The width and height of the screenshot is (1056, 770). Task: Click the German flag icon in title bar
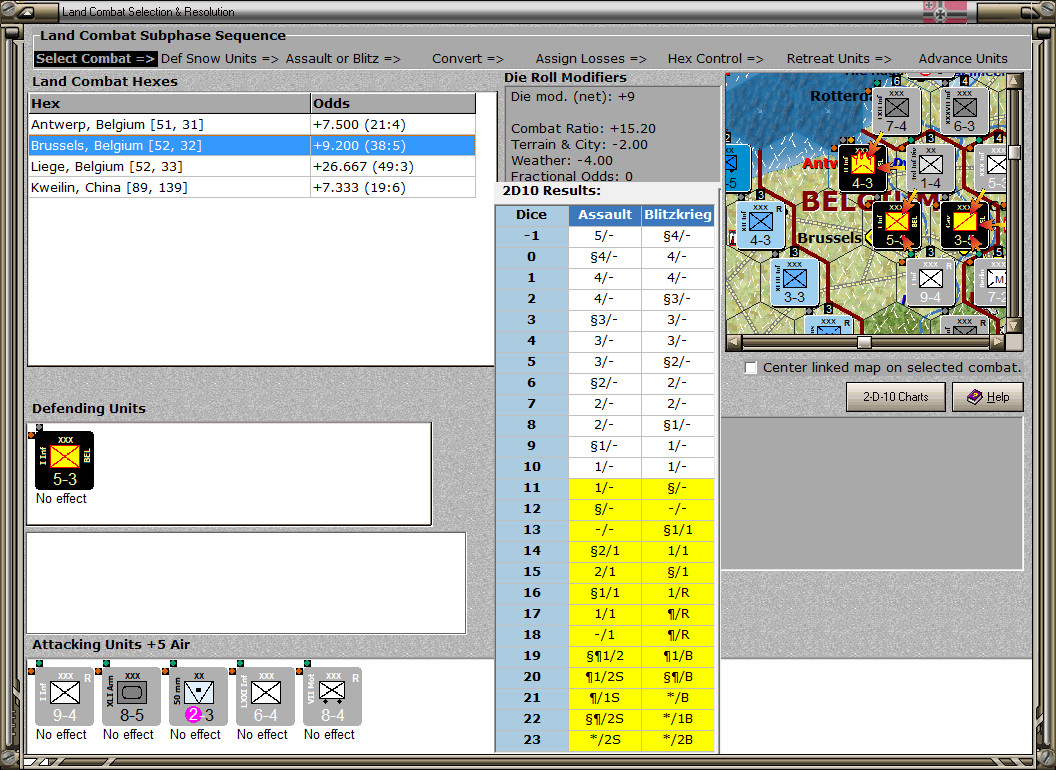[944, 11]
